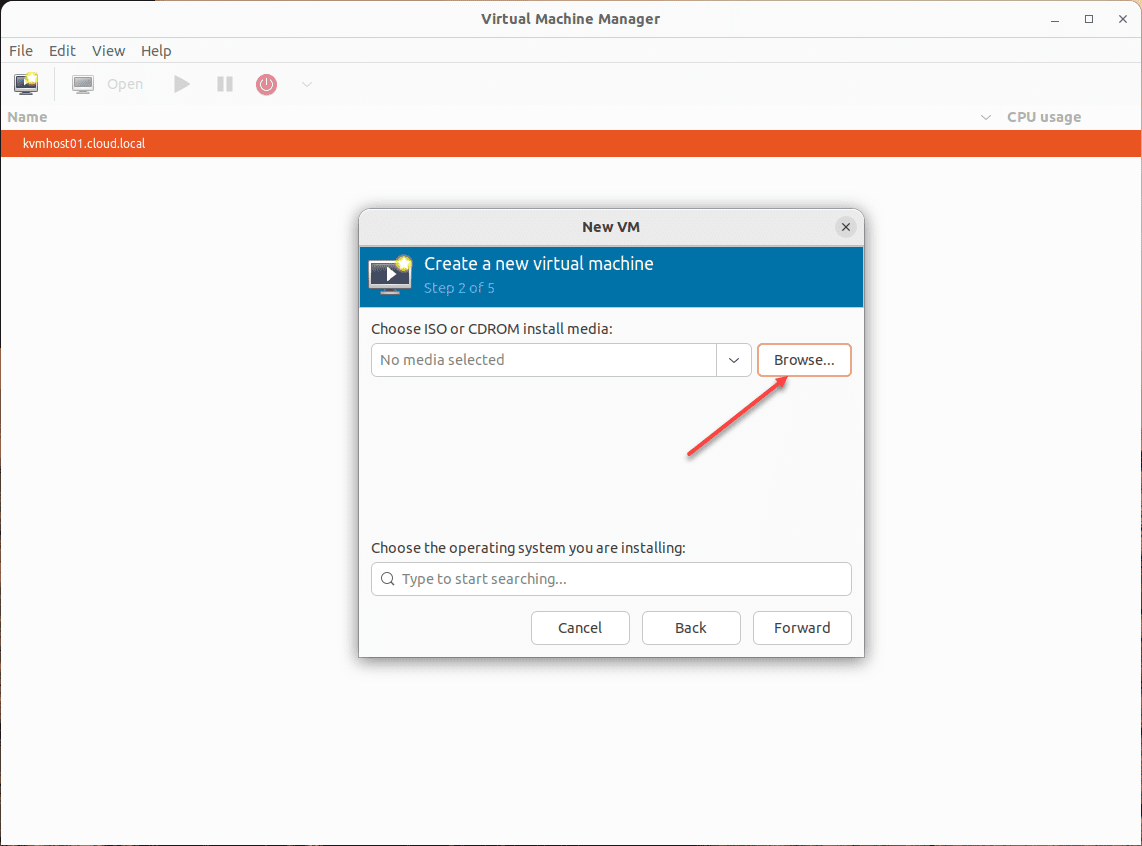Click the Open label in toolbar

click(125, 84)
